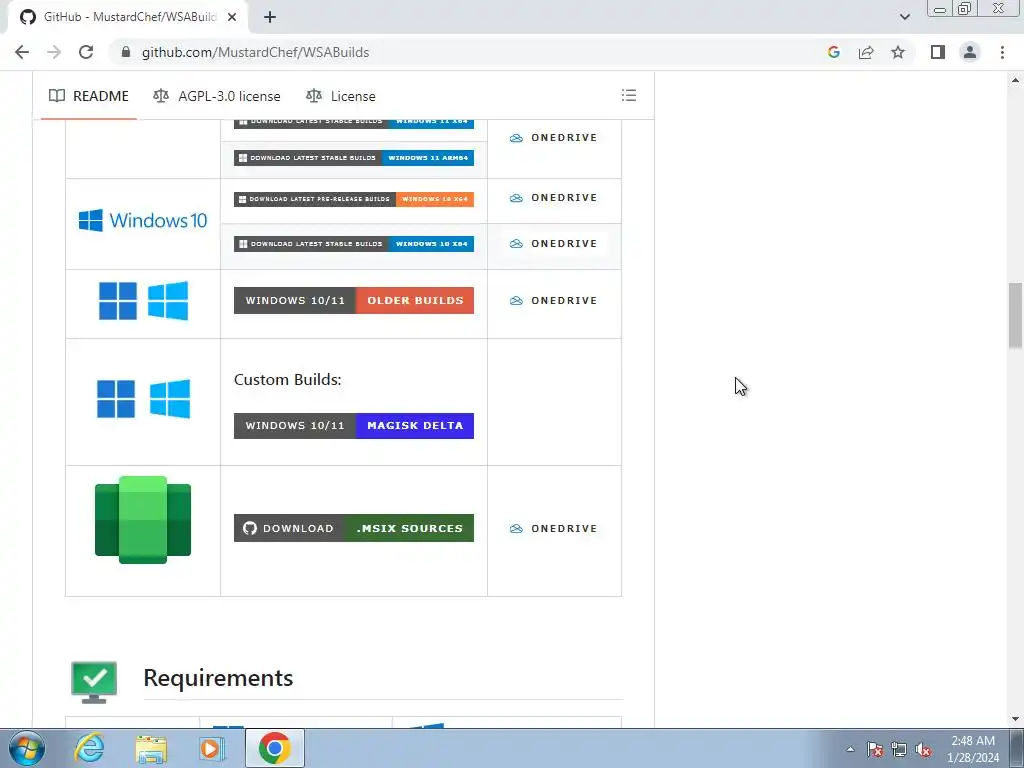Click the muted volume tray icon
The image size is (1024, 768).
923,750
